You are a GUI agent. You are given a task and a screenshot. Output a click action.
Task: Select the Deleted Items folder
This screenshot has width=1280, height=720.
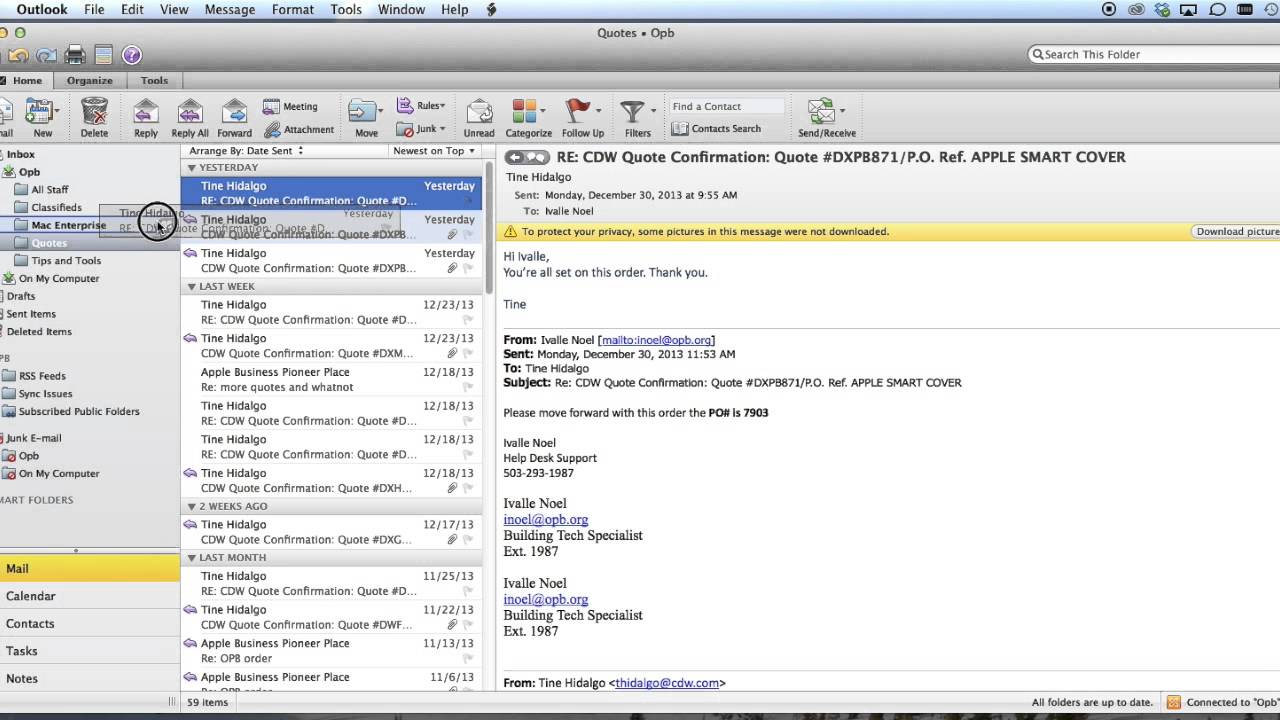[39, 332]
